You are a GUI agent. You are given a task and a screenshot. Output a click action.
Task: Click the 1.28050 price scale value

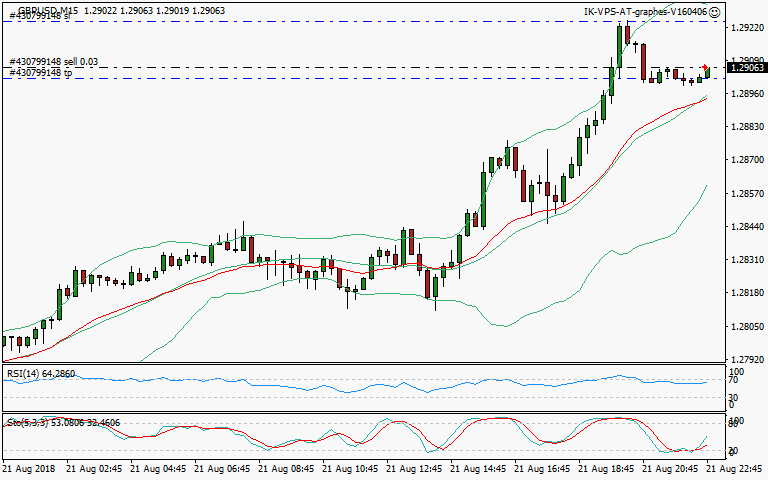point(747,327)
